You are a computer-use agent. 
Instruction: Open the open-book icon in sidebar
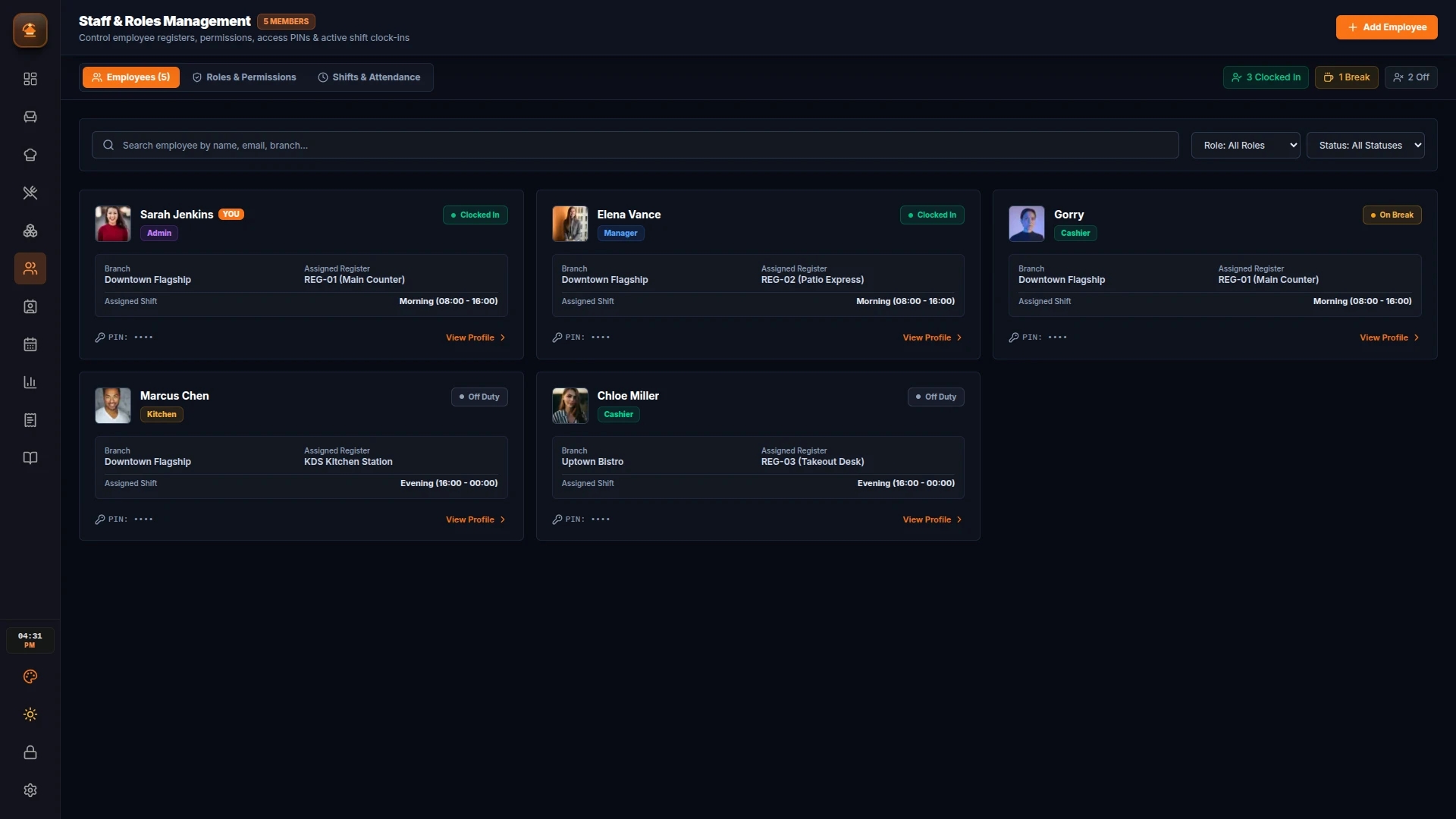pyautogui.click(x=30, y=458)
